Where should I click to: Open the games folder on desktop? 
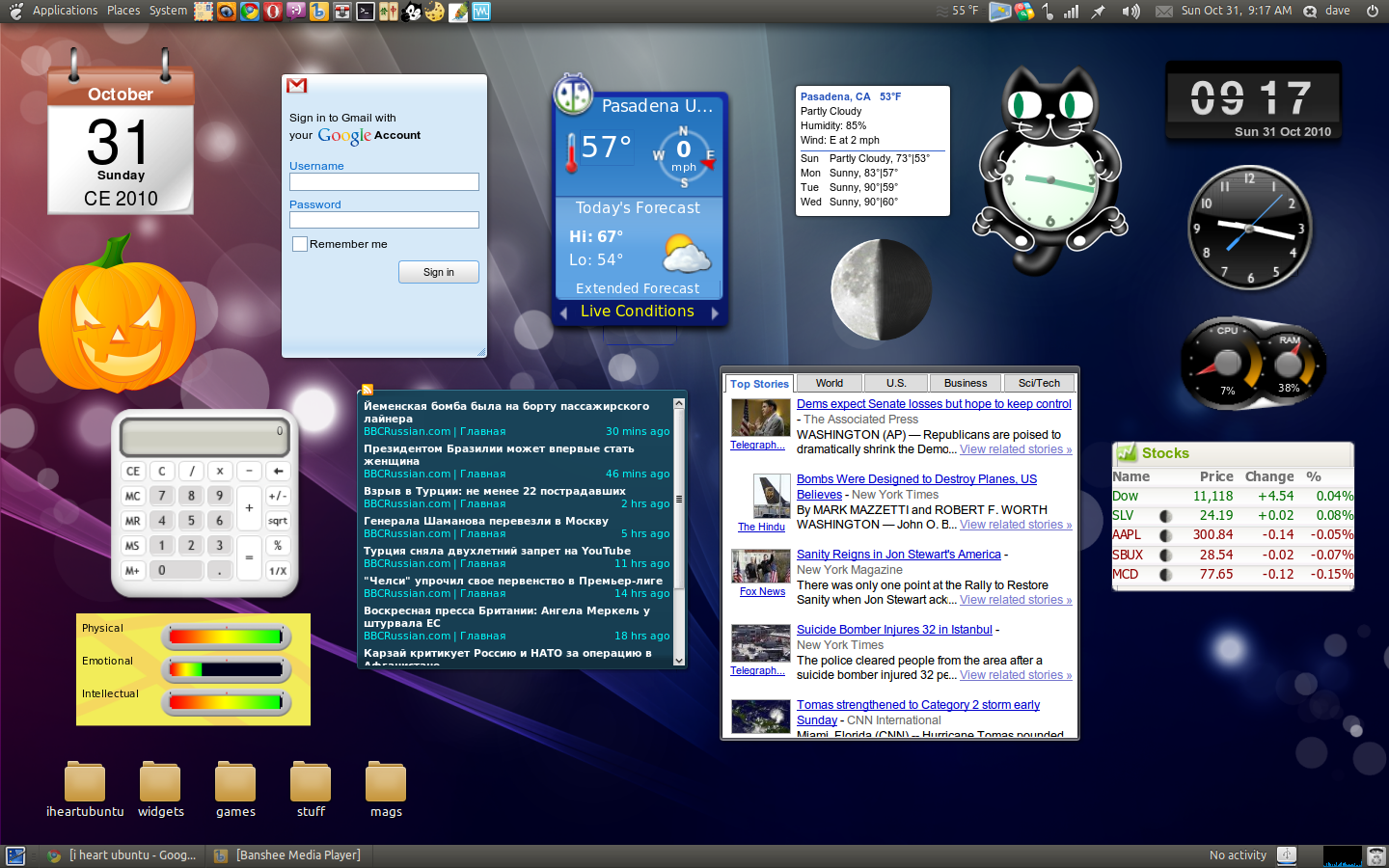[235, 789]
